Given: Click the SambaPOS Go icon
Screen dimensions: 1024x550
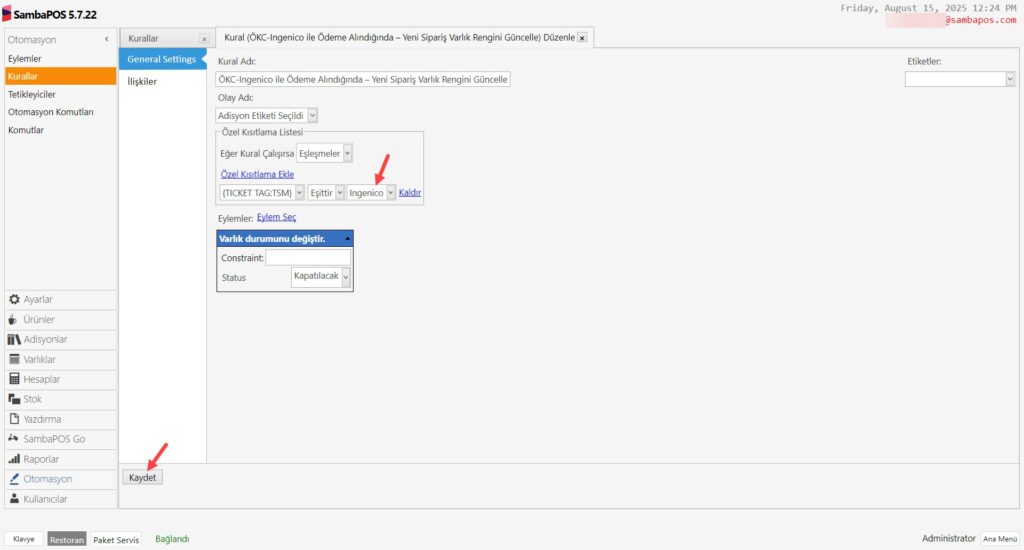Looking at the screenshot, I should pos(13,438).
